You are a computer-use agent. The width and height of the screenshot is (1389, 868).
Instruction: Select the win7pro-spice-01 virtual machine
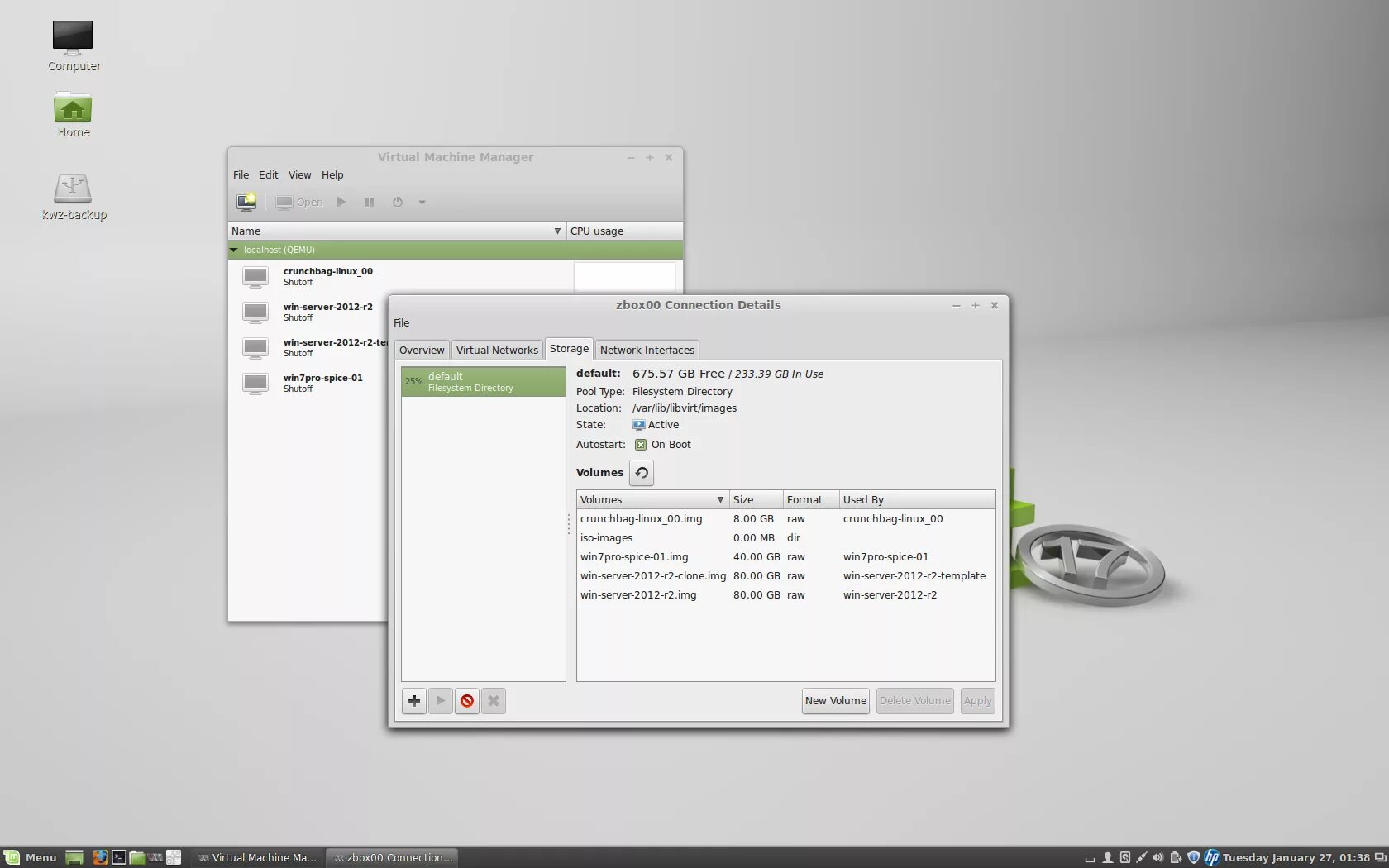tap(322, 383)
